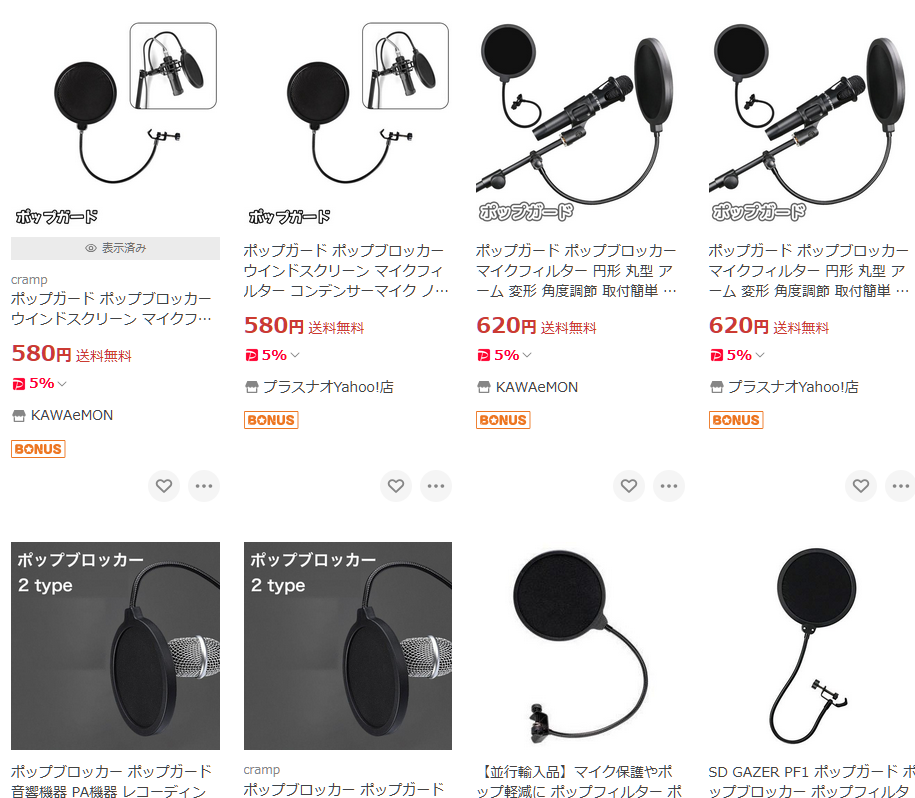Viewport: 915px width, 798px height.
Task: Click the 表示済み viewed indicator
Action: pyautogui.click(x=116, y=248)
